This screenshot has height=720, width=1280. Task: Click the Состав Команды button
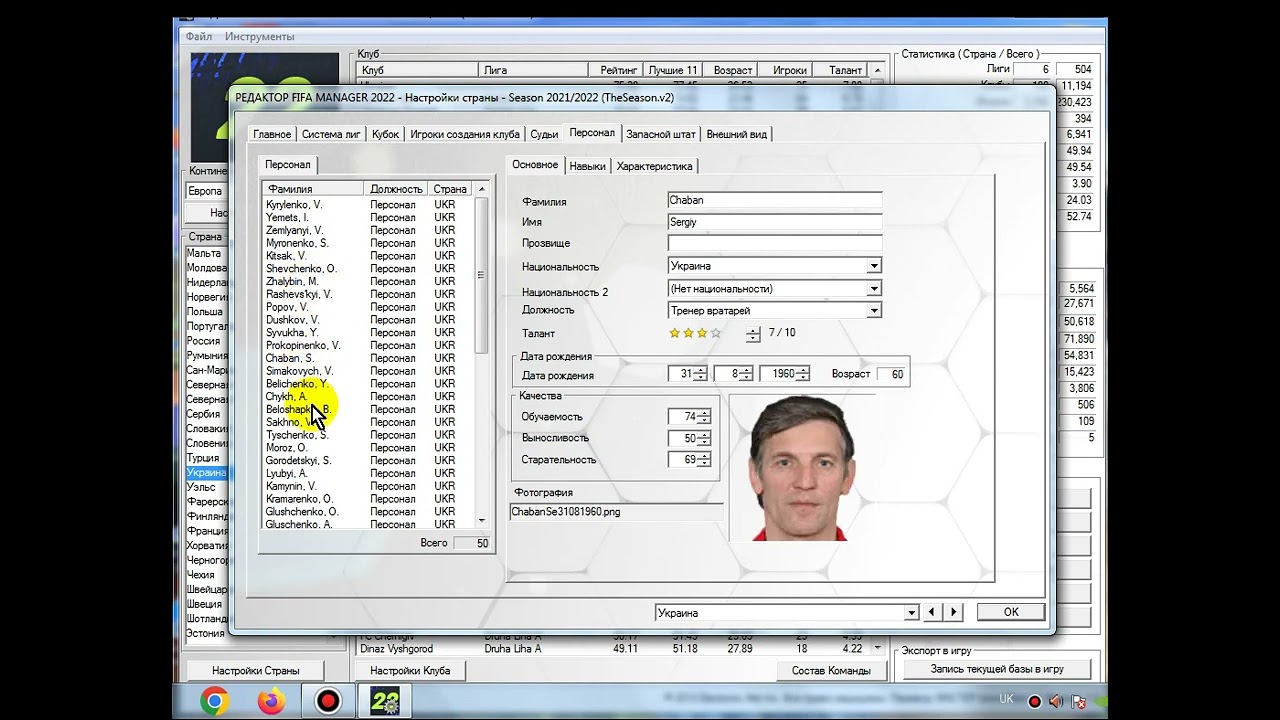(831, 670)
